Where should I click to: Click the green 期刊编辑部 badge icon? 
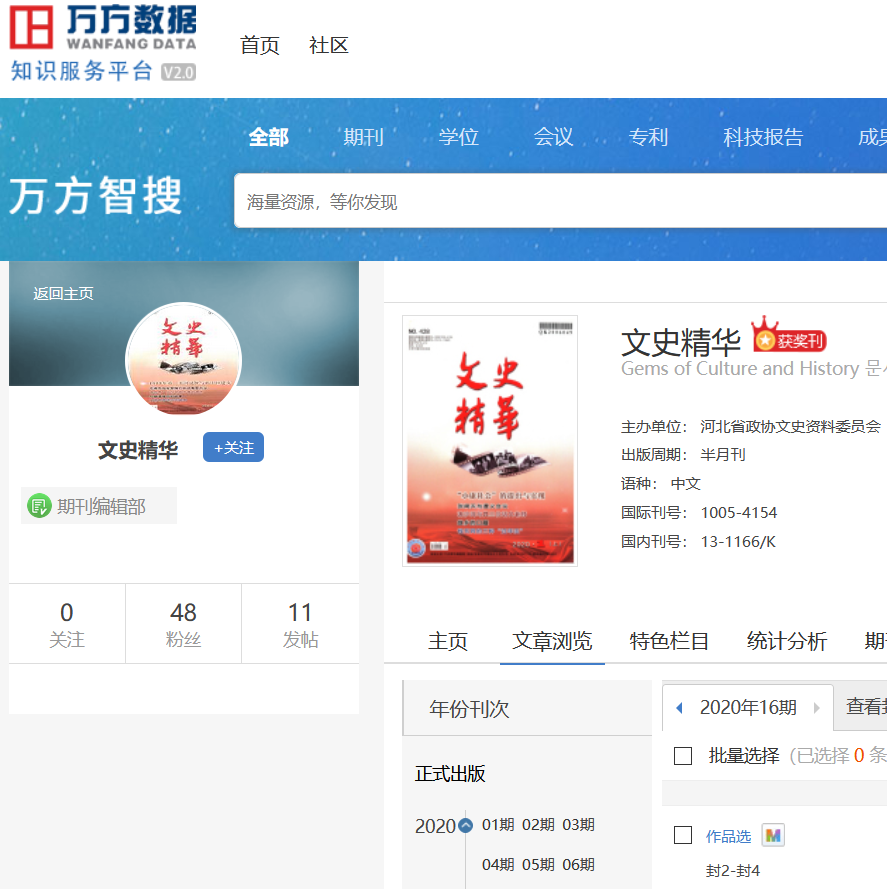click(x=39, y=506)
